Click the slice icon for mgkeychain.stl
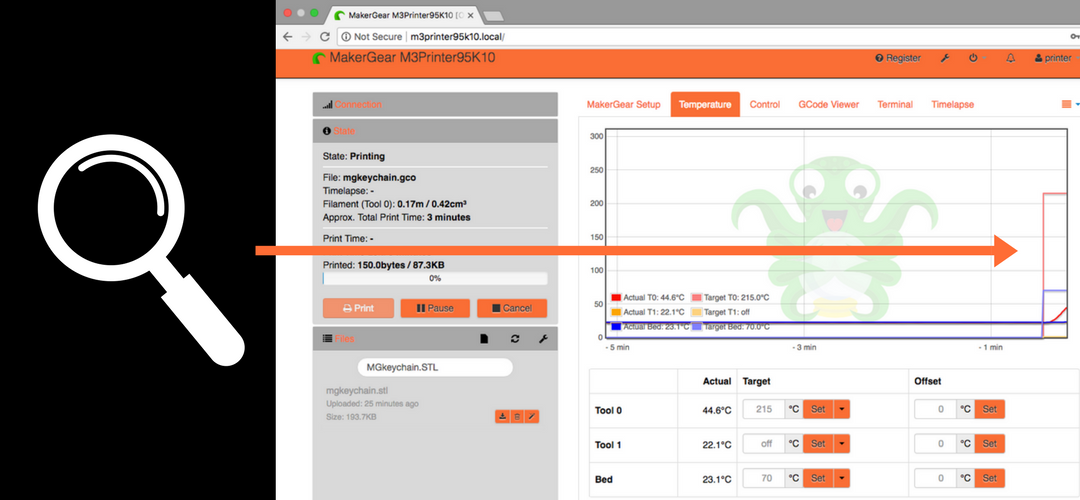 532,416
